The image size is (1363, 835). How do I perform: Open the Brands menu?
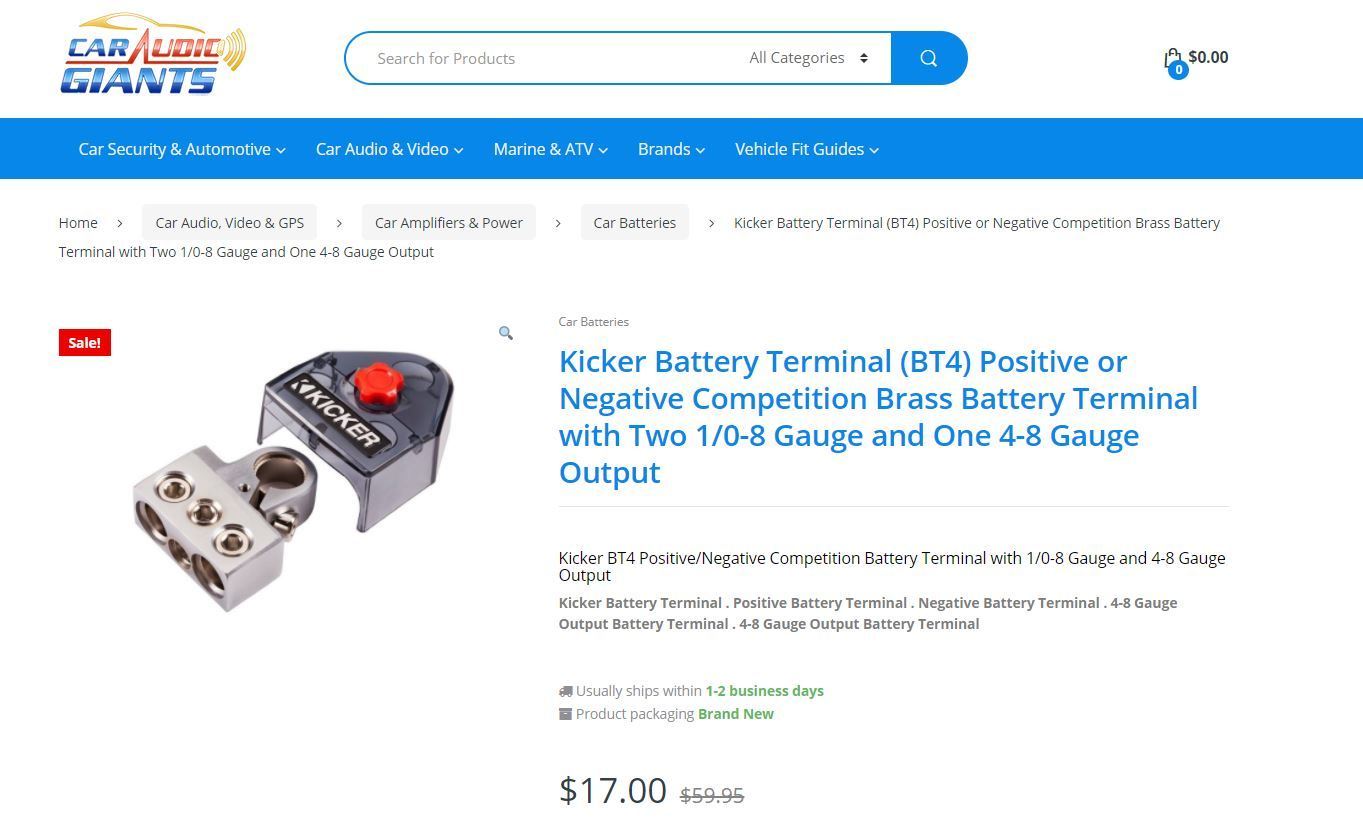tap(664, 148)
